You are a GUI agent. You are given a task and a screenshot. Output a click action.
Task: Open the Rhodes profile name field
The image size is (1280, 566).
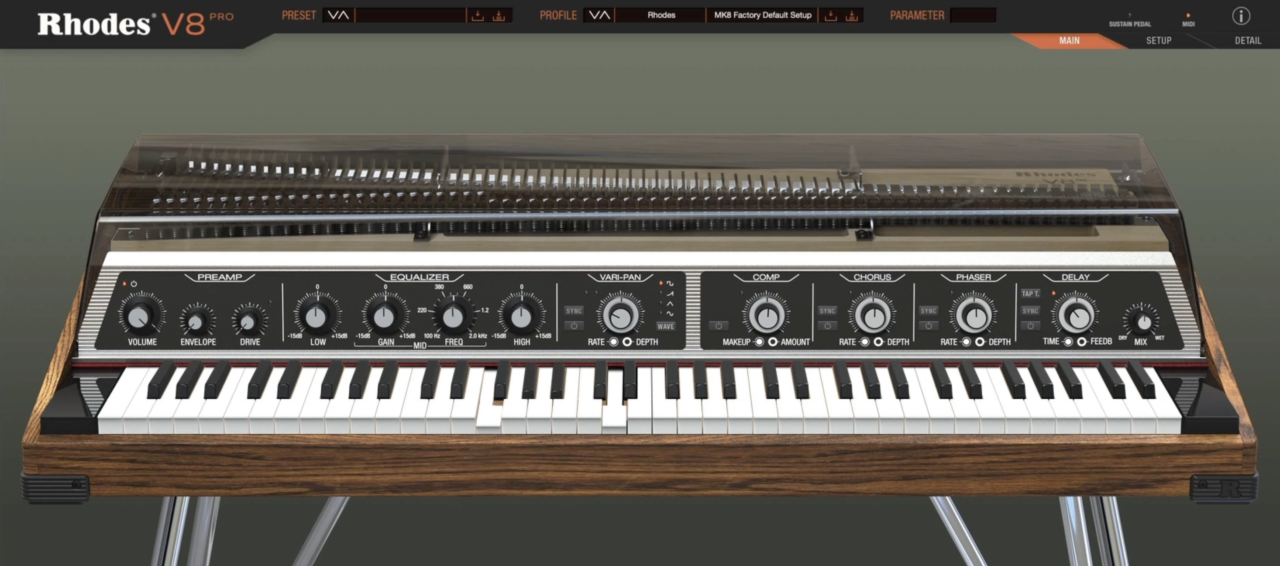coord(660,15)
